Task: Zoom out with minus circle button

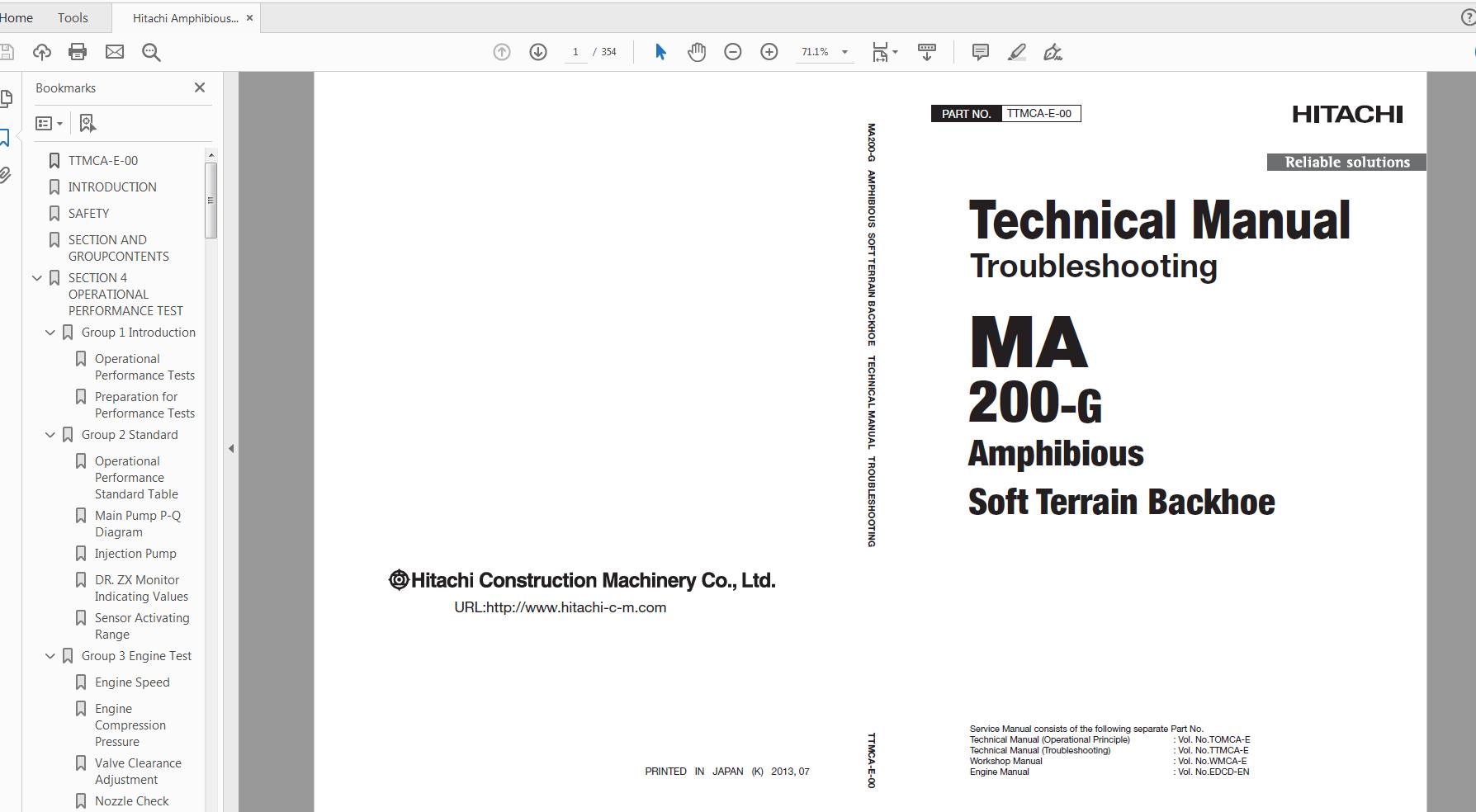Action: (x=733, y=52)
